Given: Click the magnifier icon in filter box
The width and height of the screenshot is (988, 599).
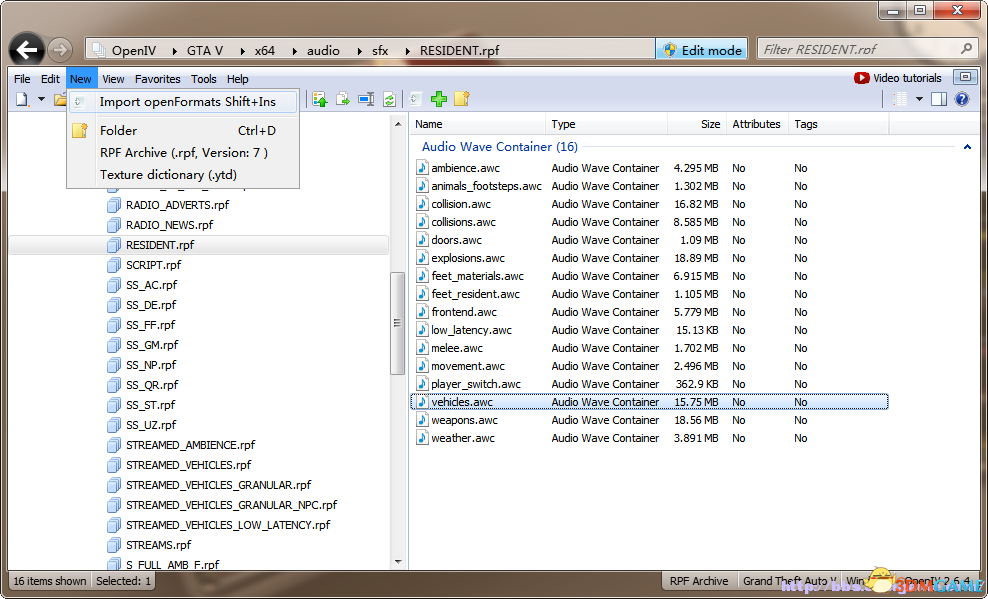Looking at the screenshot, I should point(967,48).
